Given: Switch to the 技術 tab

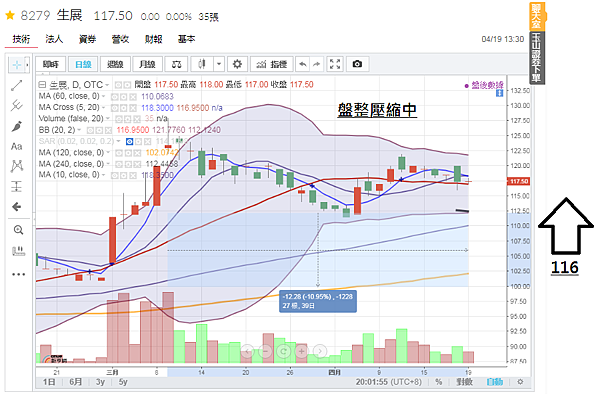Looking at the screenshot, I should tap(21, 39).
